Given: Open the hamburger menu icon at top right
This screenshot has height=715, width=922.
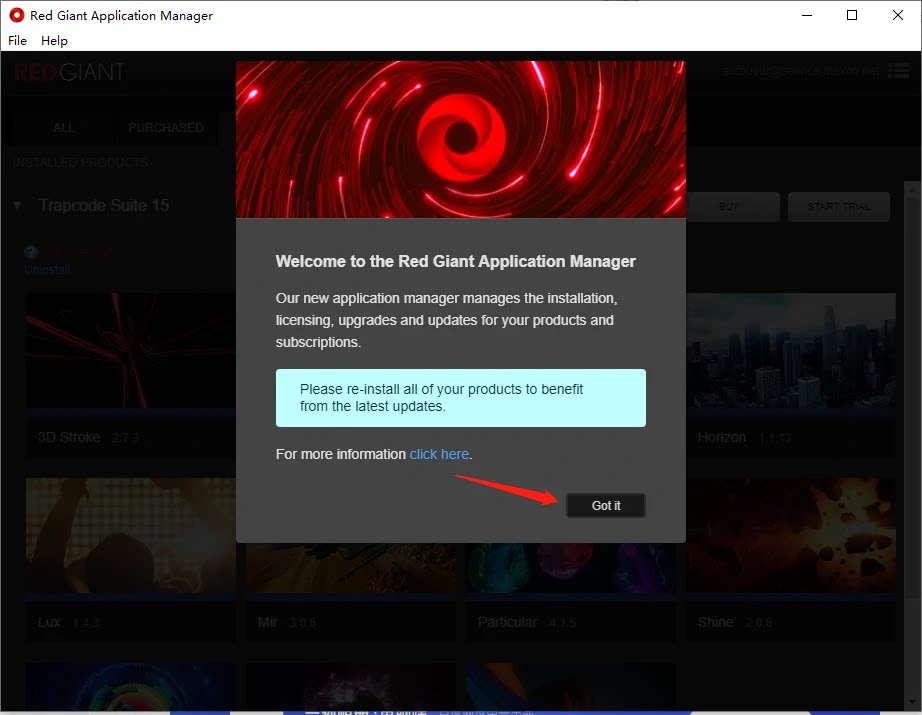Looking at the screenshot, I should click(898, 71).
